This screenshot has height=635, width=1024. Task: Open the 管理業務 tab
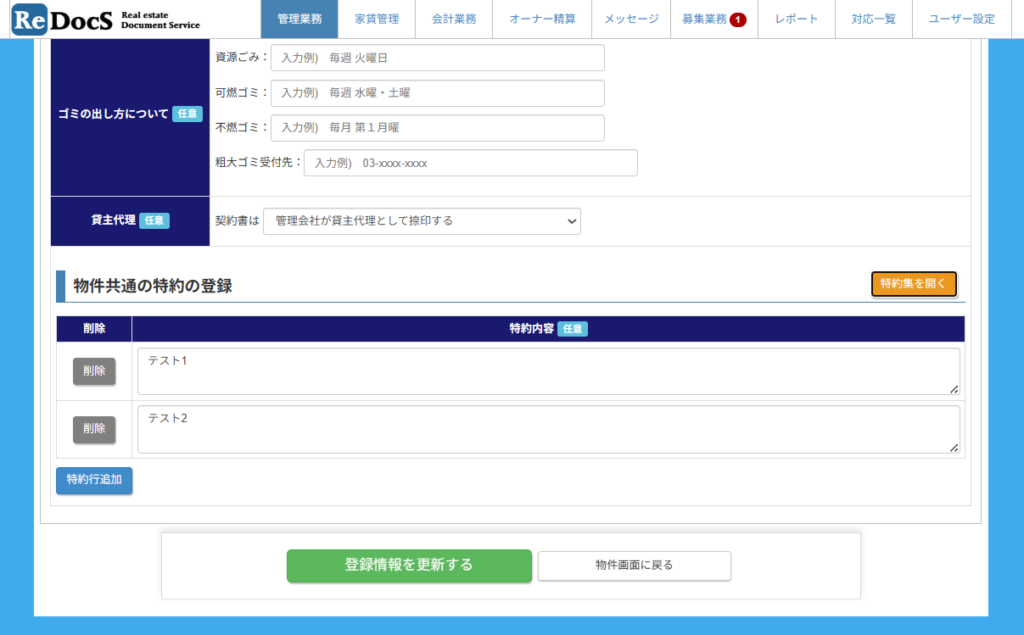point(300,19)
